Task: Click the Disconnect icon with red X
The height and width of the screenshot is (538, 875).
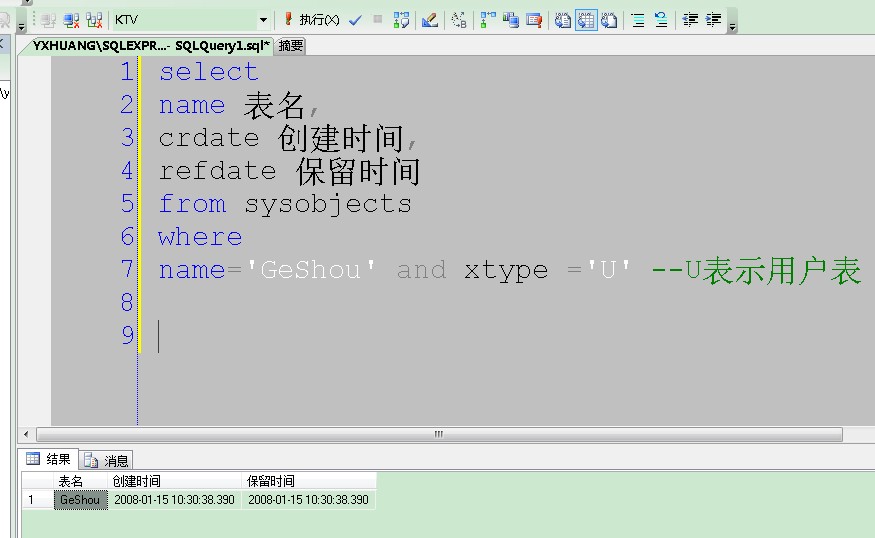Action: tap(71, 20)
